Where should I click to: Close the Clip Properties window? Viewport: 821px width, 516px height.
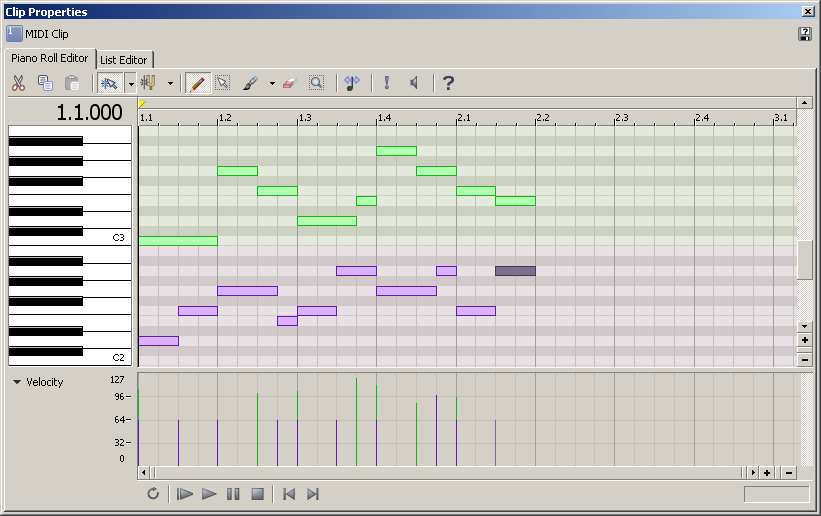click(x=807, y=11)
